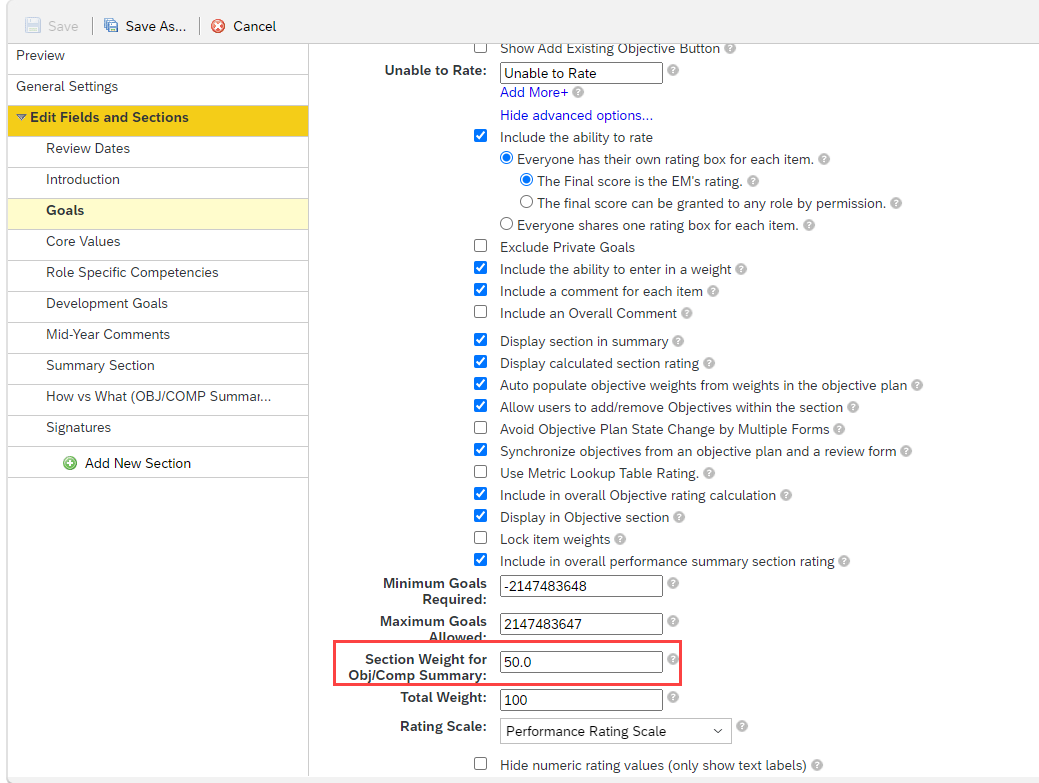Open help for Display in Objective section

pyautogui.click(x=679, y=517)
